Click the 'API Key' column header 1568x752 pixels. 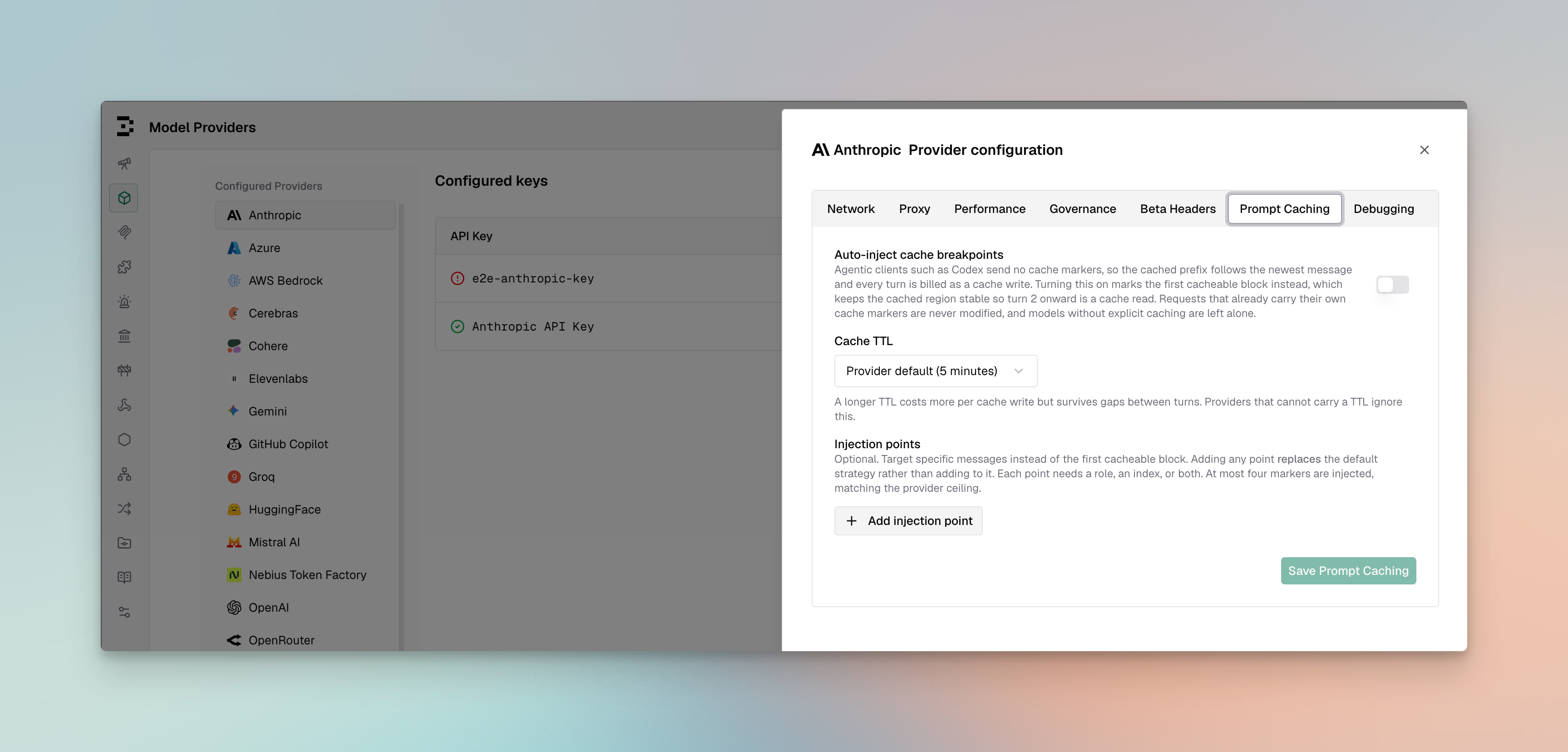(x=471, y=236)
